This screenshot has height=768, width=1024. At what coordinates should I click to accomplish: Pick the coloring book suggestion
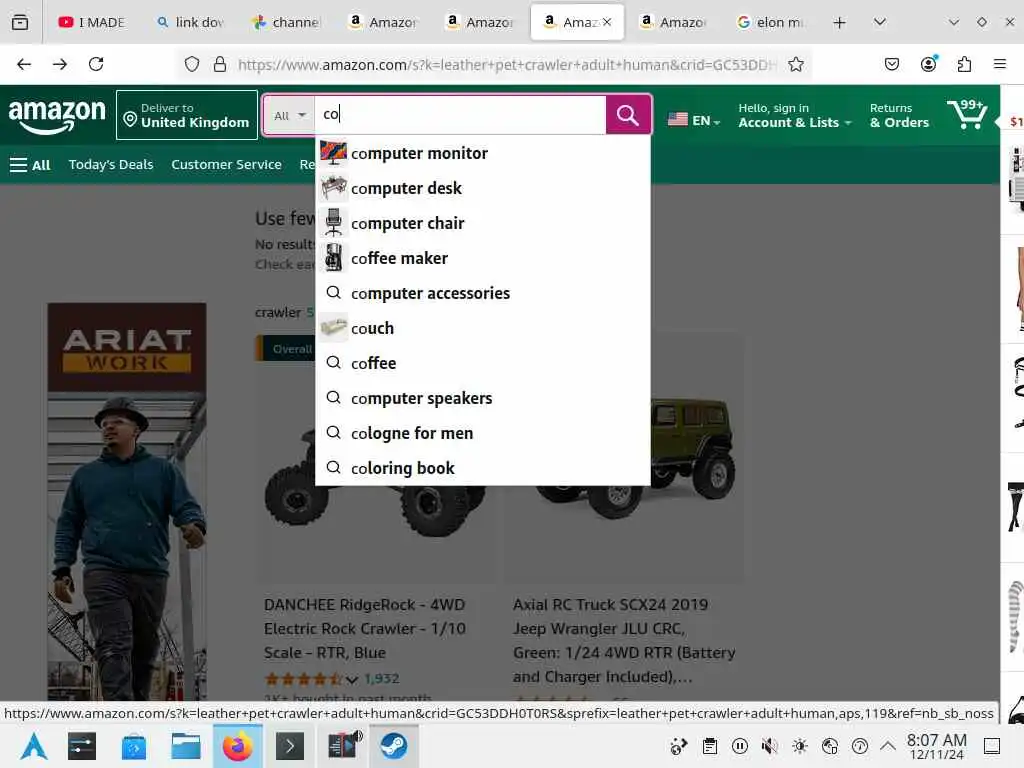(x=483, y=468)
